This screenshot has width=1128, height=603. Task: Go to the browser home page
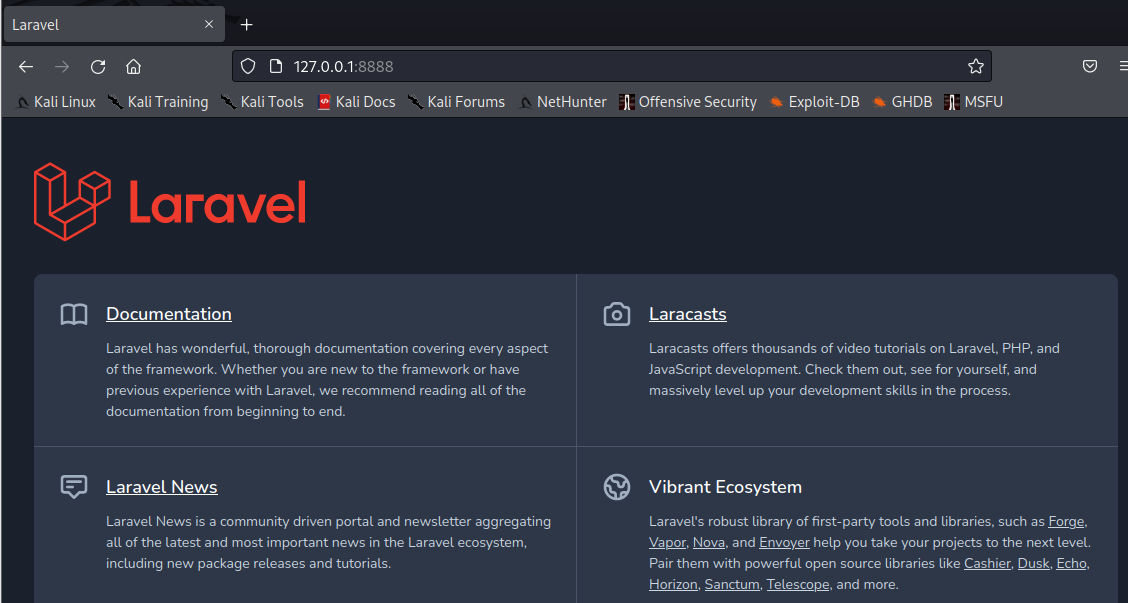click(x=133, y=67)
